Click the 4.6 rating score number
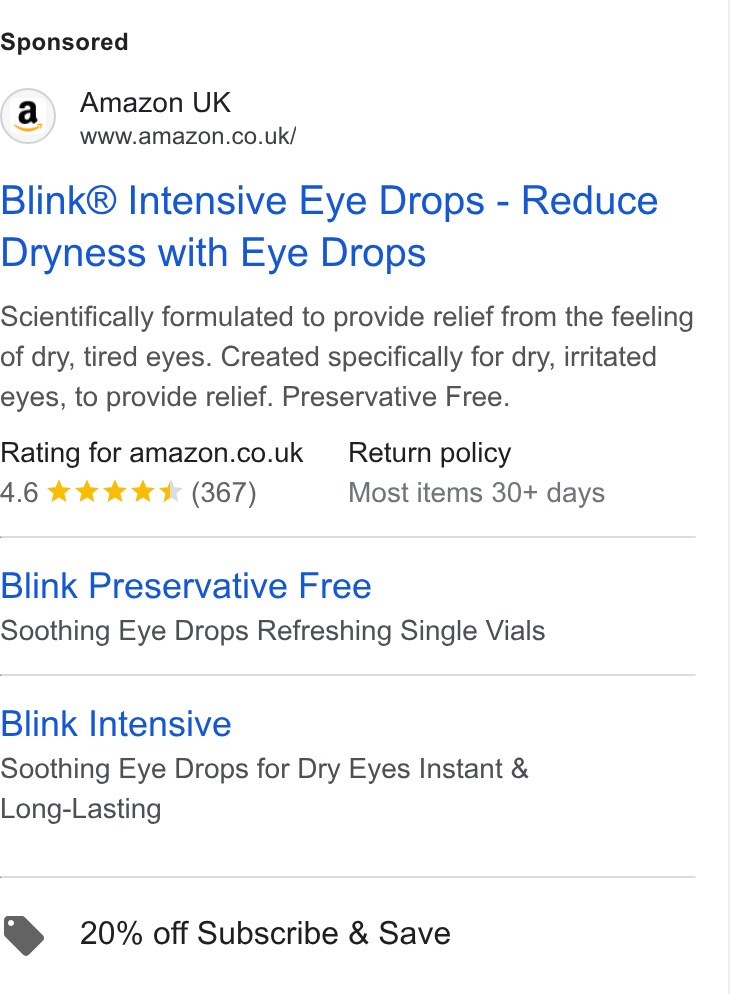 tap(19, 493)
